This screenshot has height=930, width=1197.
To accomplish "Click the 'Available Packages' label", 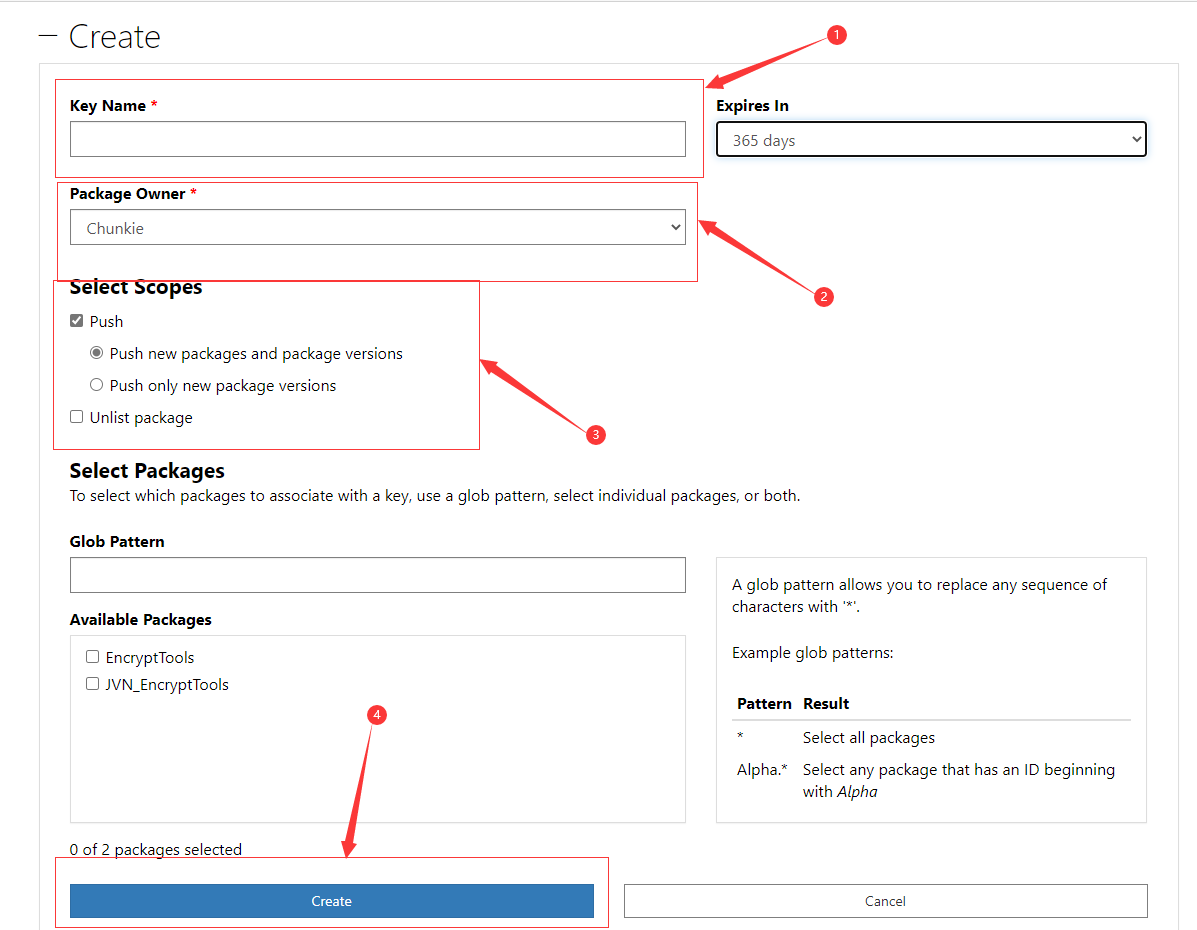I will [140, 620].
